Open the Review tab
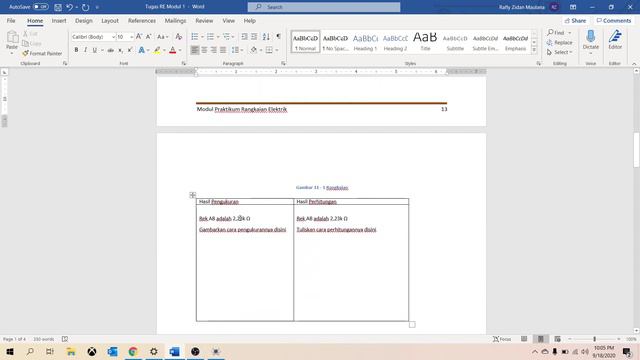Screen dimensions: 640x360 click(x=204, y=20)
